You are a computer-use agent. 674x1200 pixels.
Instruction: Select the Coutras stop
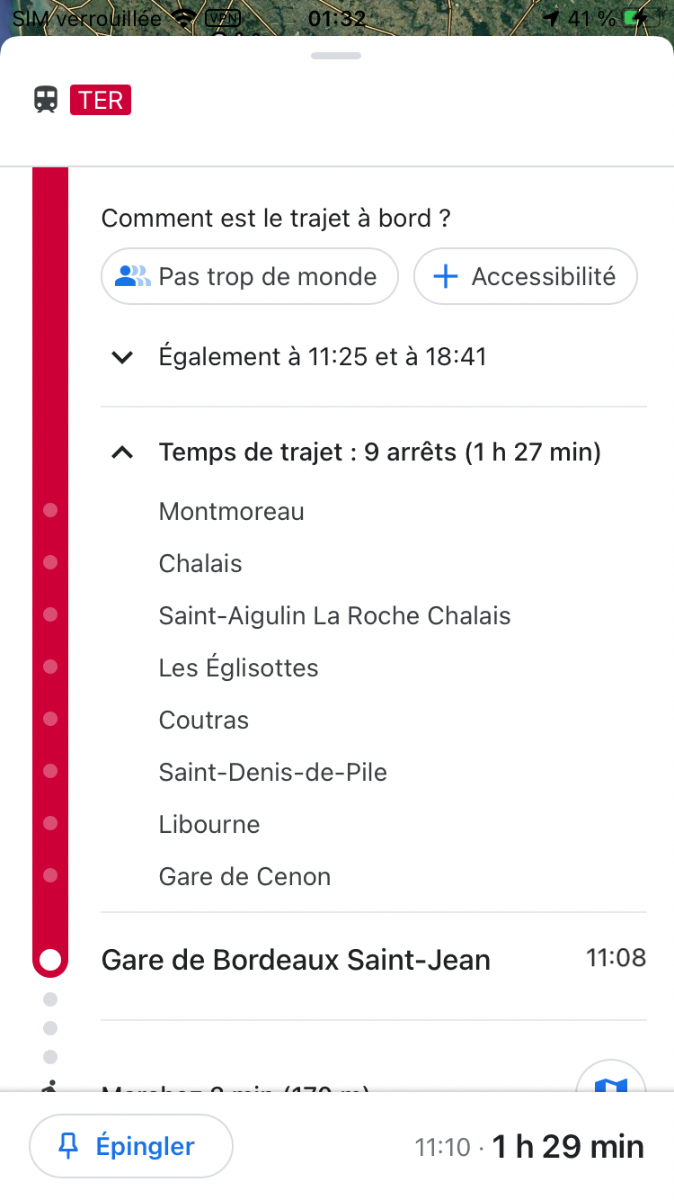point(204,720)
